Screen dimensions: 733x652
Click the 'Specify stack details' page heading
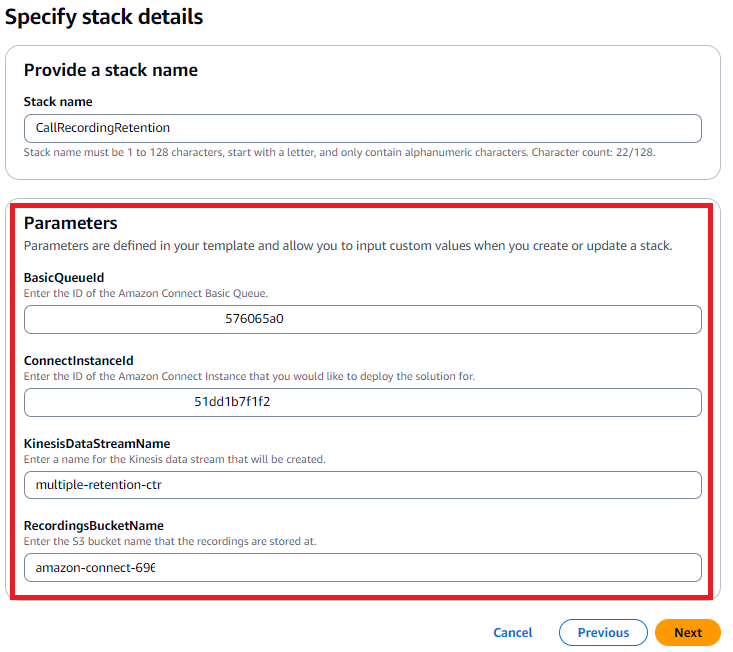[104, 17]
